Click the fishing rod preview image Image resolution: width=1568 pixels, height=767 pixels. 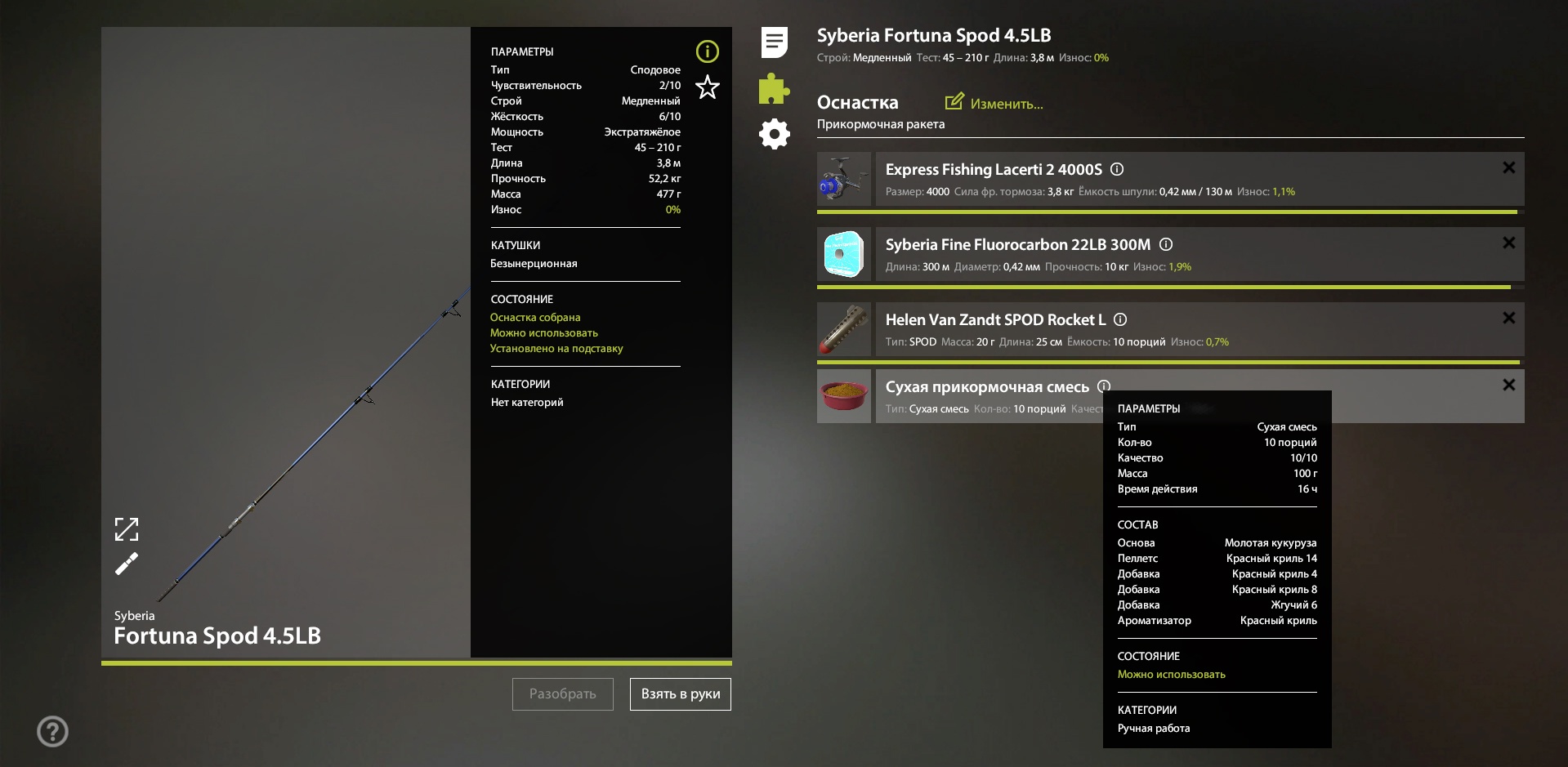[286, 342]
